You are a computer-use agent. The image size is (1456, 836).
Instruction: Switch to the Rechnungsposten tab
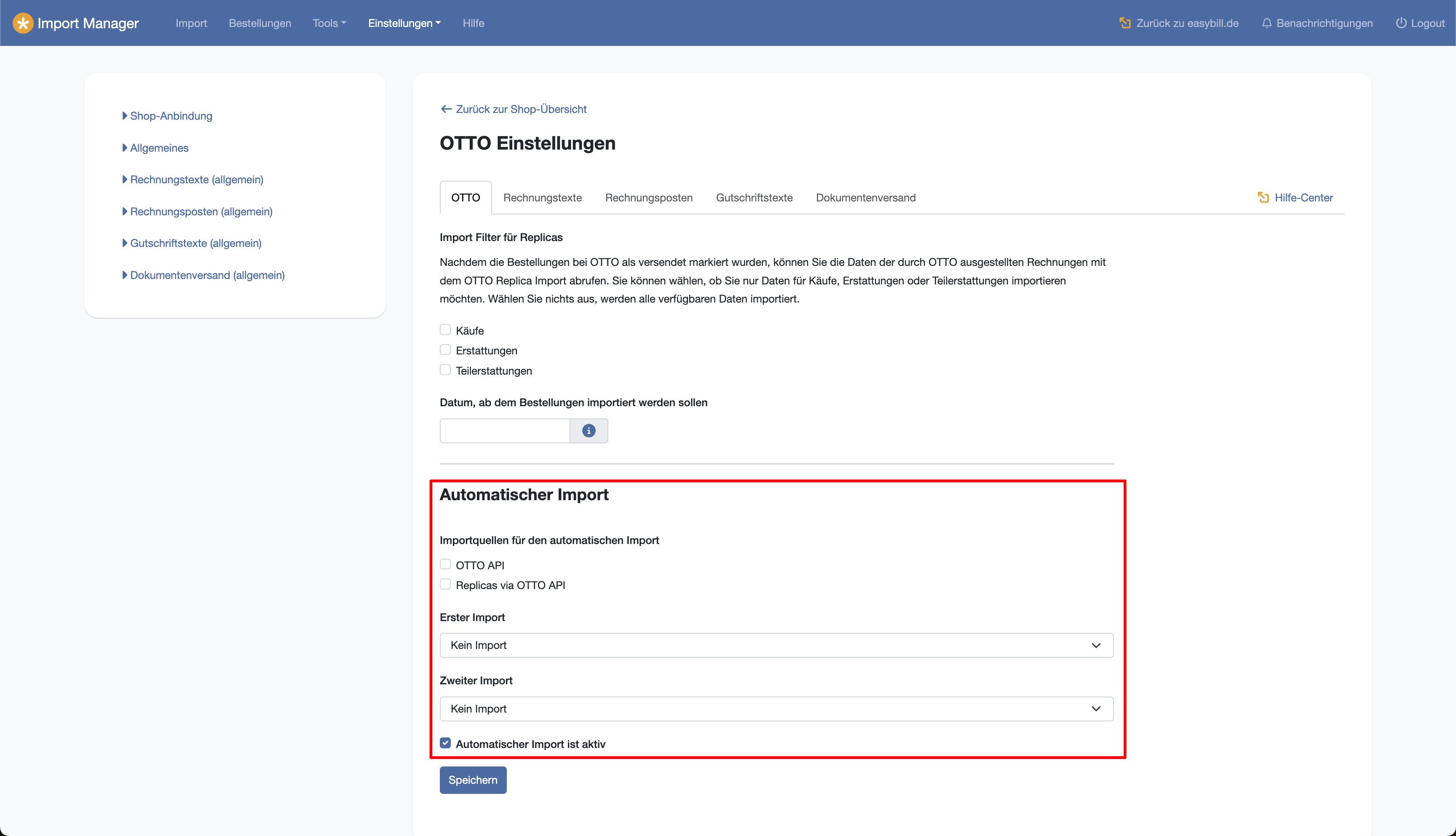(648, 198)
